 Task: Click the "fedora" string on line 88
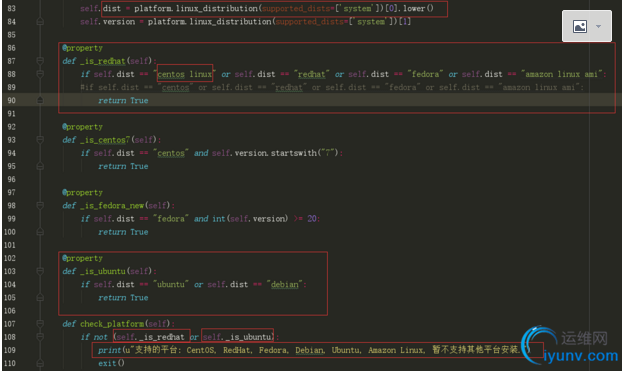pyautogui.click(x=425, y=74)
